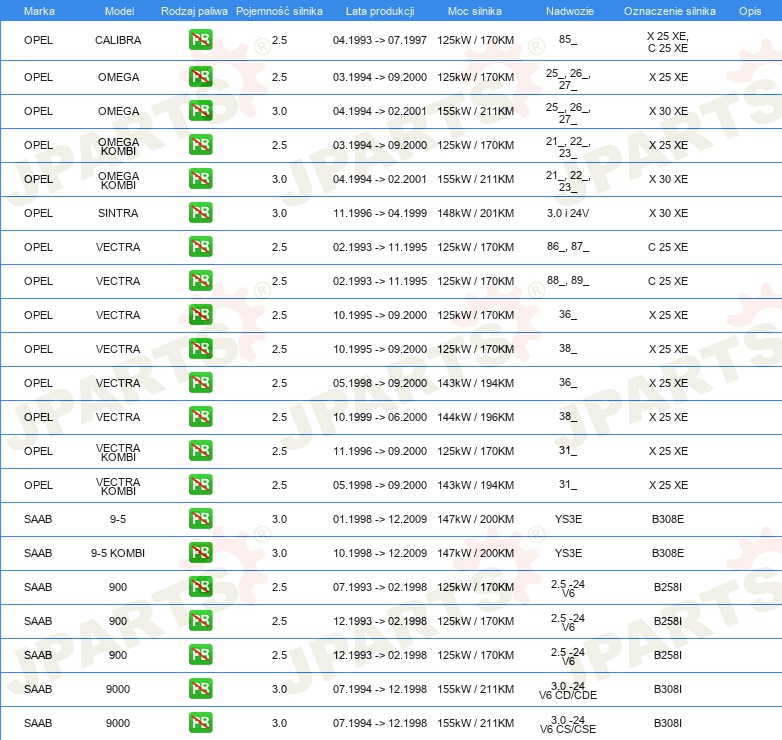The width and height of the screenshot is (782, 740).
Task: Click the fuel icon for VECTRA 38_ 125kW
Action: [200, 349]
